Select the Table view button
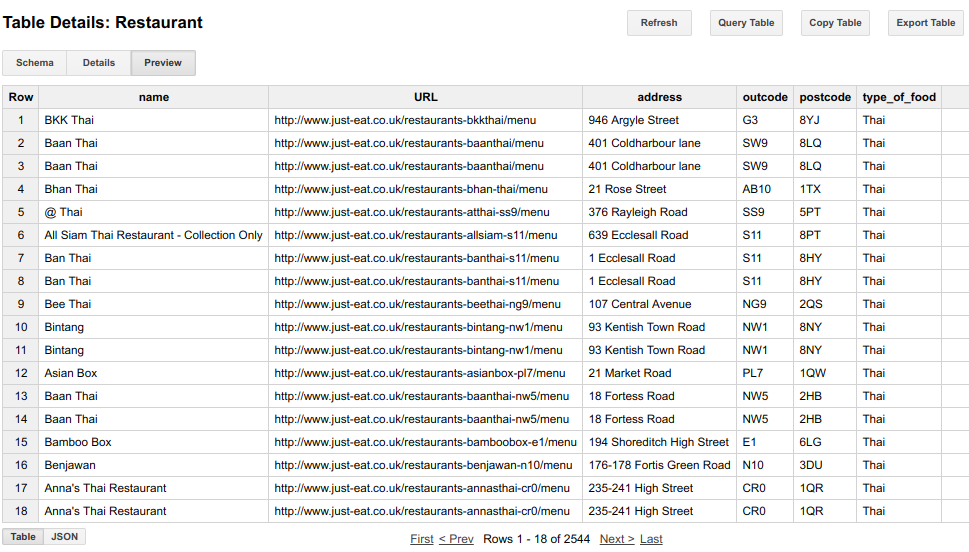This screenshot has height=552, width=969. pyautogui.click(x=23, y=537)
